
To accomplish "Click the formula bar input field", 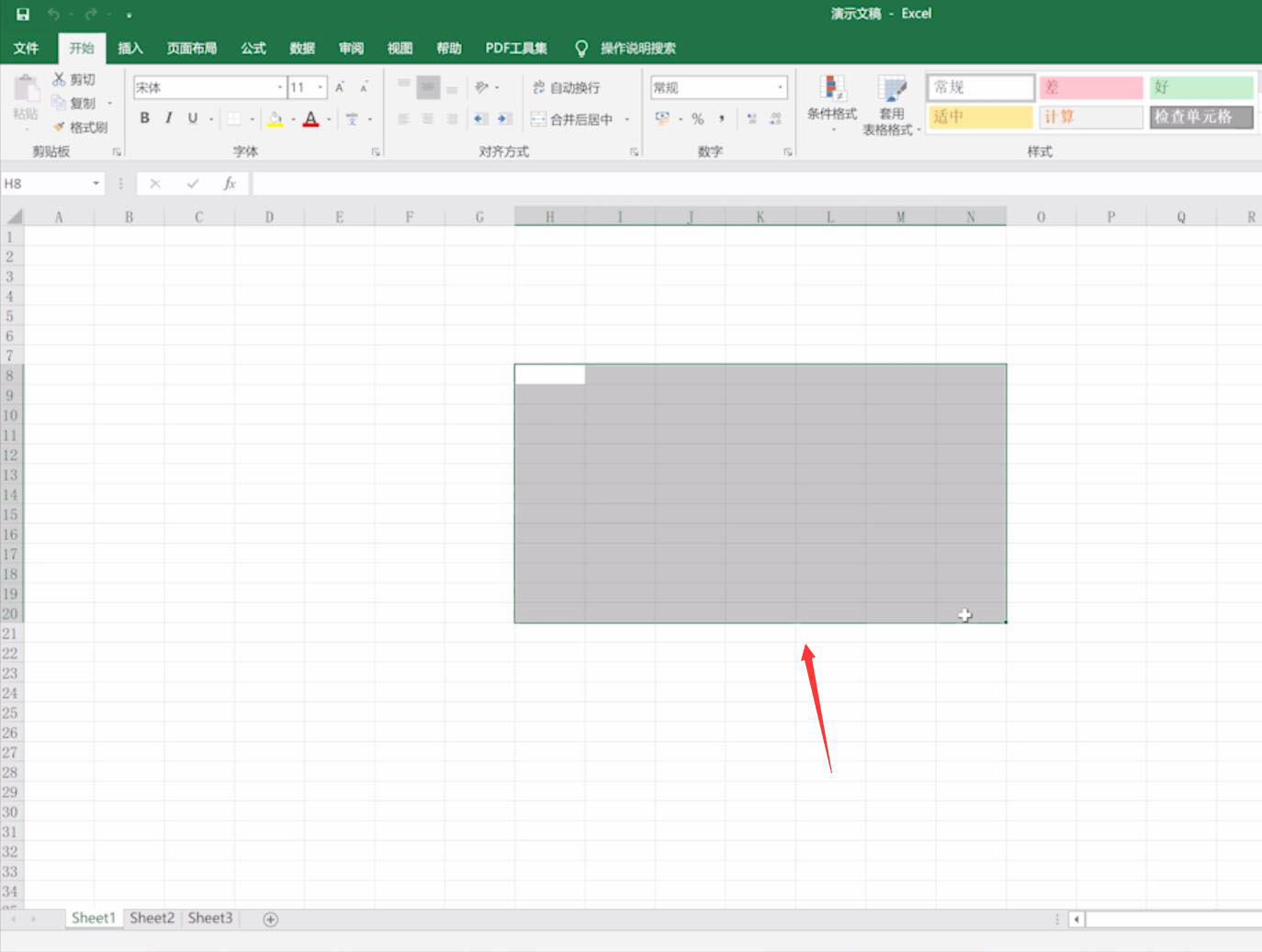I will [x=757, y=184].
